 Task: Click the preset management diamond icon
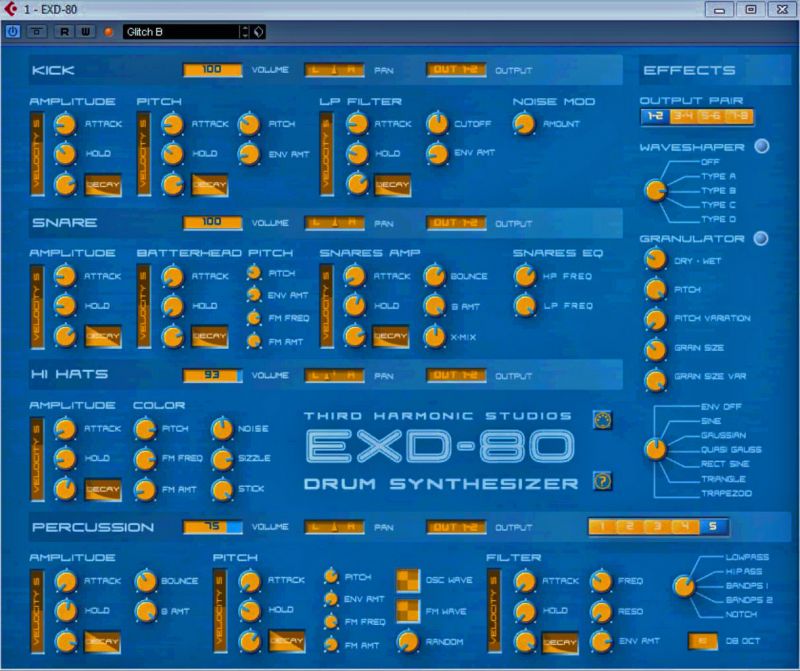[259, 32]
